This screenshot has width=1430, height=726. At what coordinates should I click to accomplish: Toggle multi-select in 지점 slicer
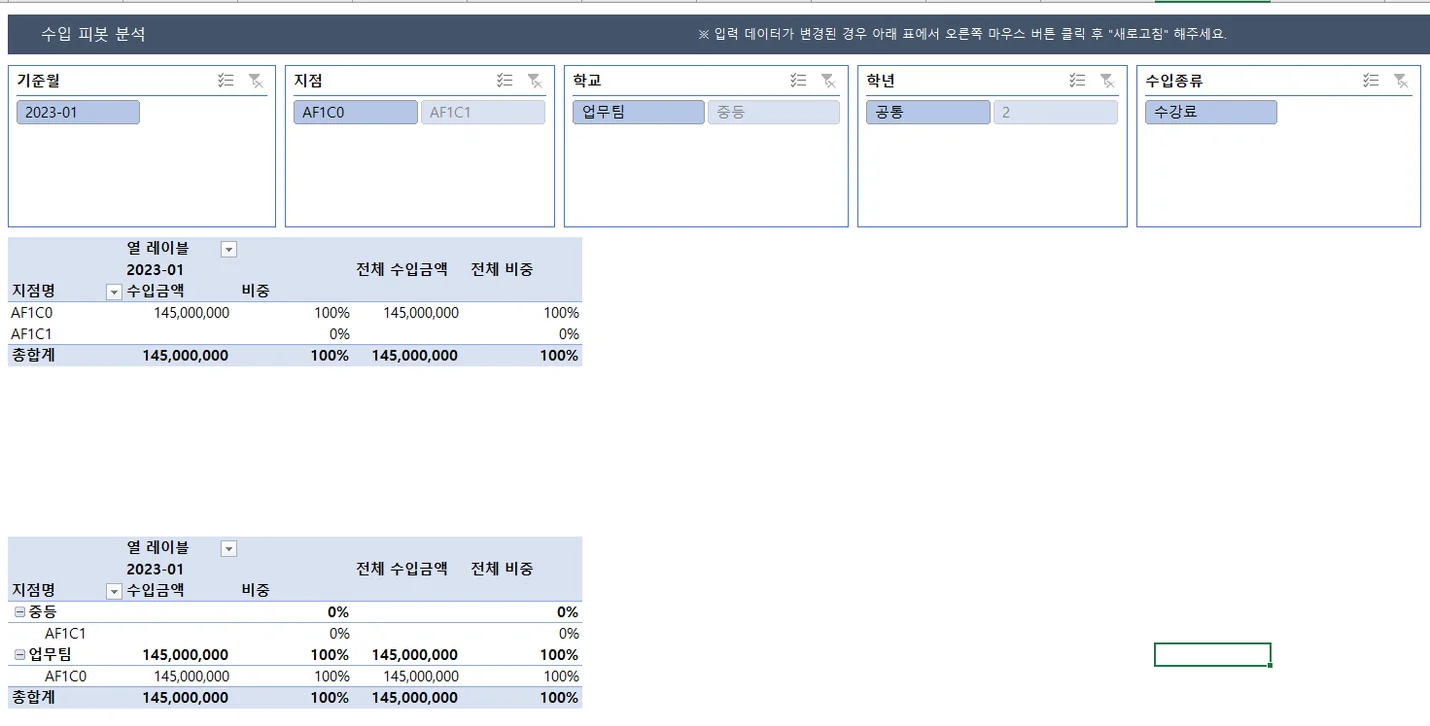click(505, 81)
